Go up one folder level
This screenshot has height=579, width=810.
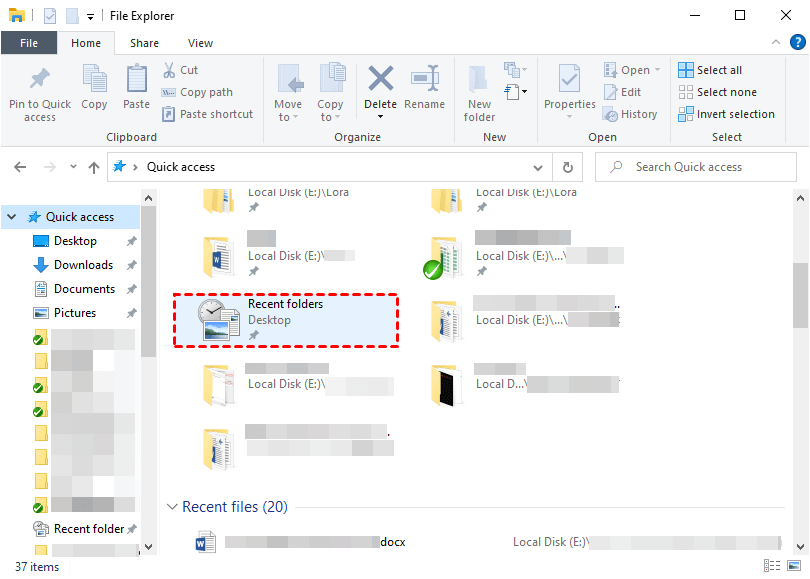coord(94,167)
